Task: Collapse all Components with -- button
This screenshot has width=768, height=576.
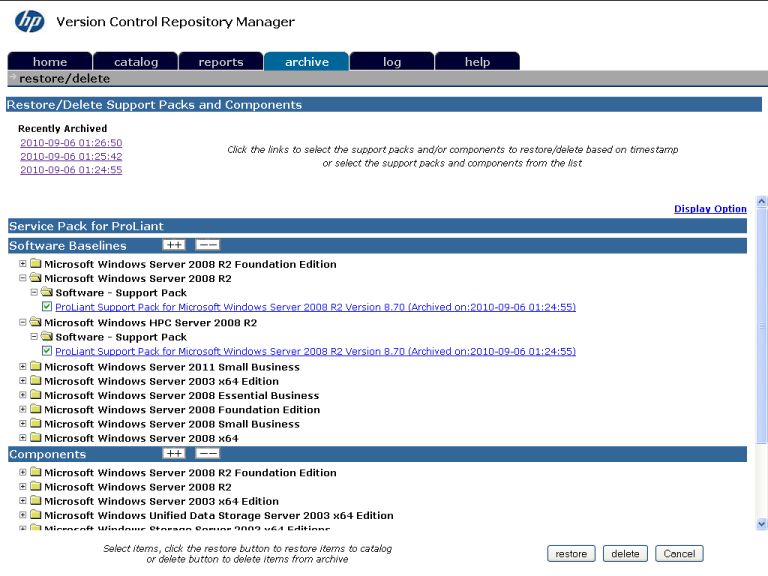Action: [x=207, y=454]
